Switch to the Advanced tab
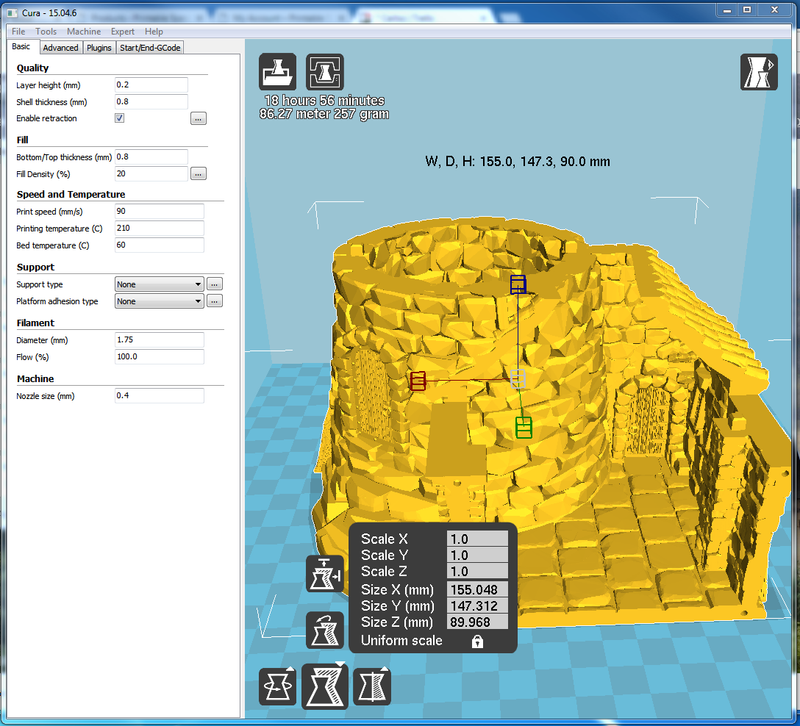This screenshot has width=800, height=726. 60,47
